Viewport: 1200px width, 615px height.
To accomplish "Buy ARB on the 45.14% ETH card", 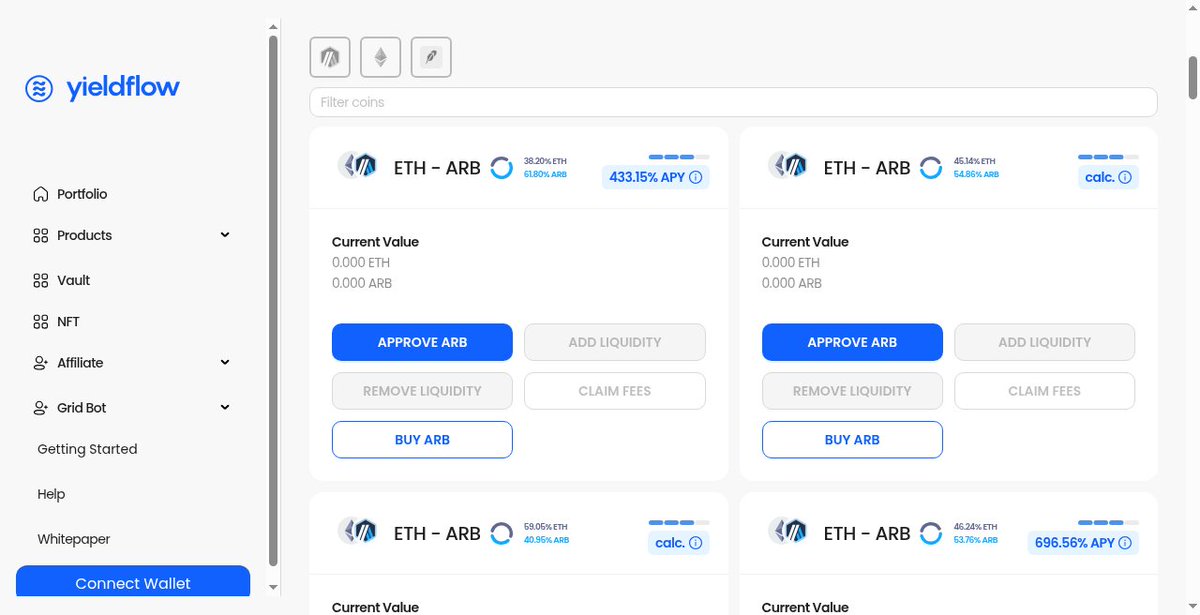I will (x=852, y=440).
